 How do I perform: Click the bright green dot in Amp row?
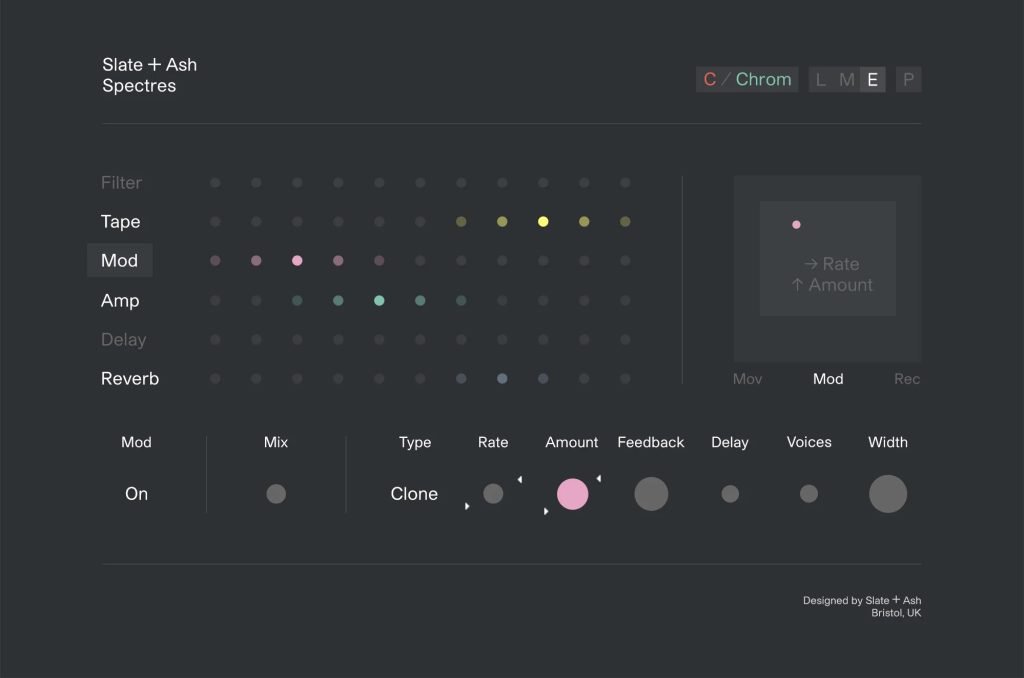(x=379, y=300)
